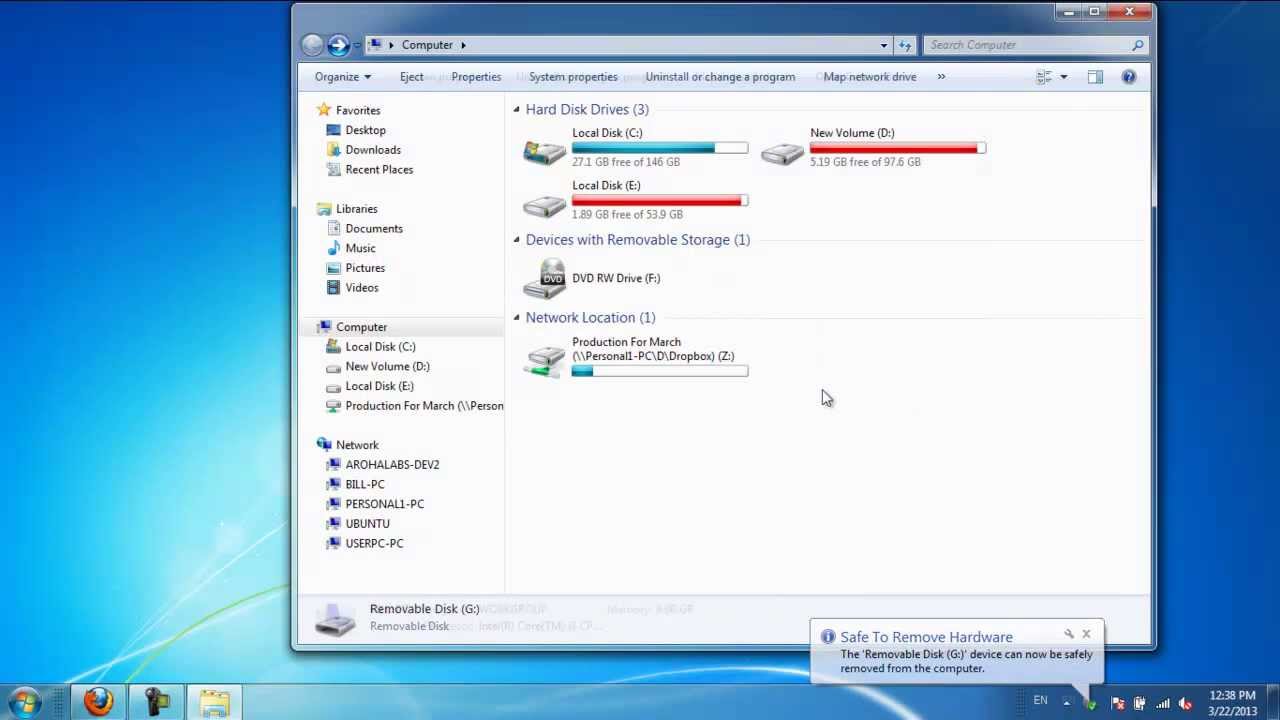This screenshot has height=720, width=1280.
Task: Open PERSONAL1-PC network computer
Action: coord(384,504)
